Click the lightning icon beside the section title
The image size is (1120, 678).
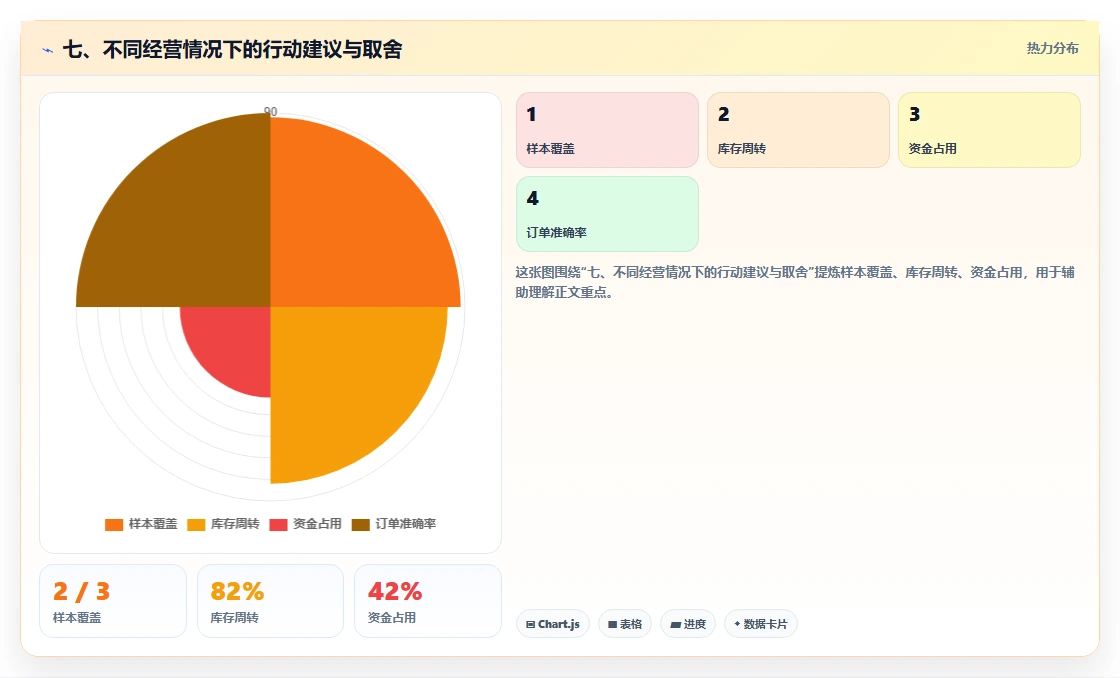tap(48, 50)
